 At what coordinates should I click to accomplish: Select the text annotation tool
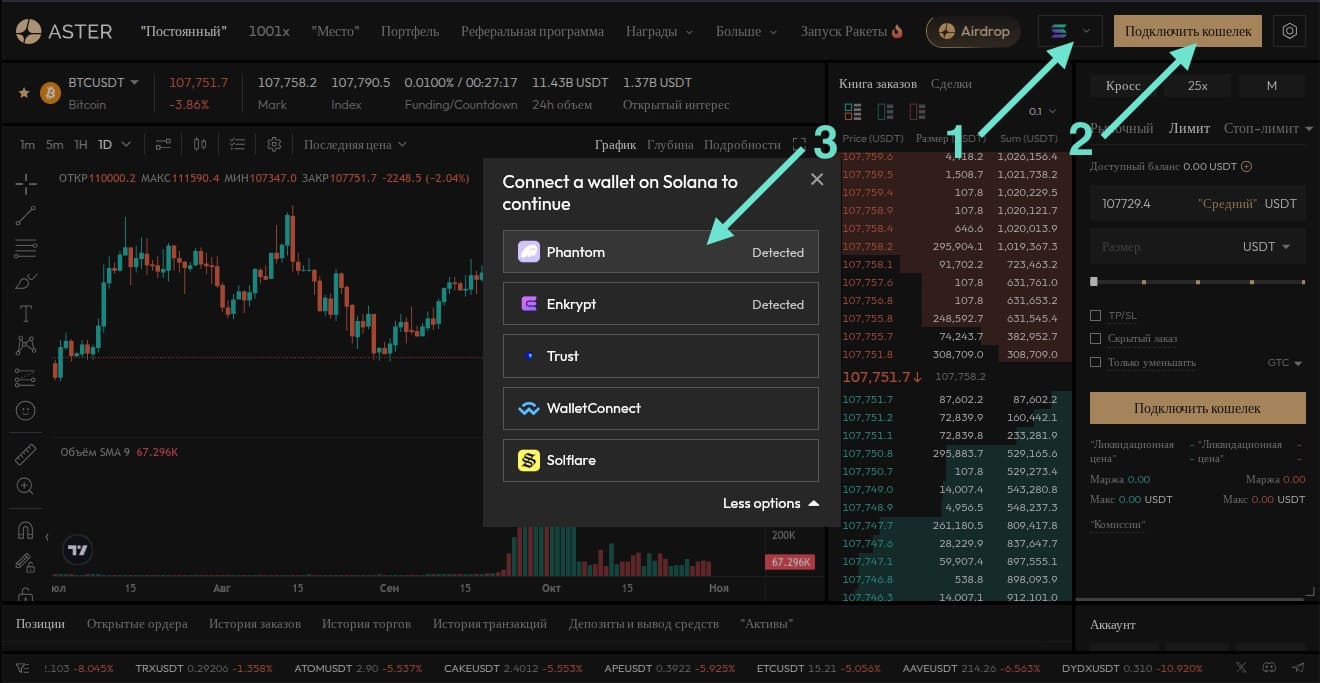coord(26,313)
